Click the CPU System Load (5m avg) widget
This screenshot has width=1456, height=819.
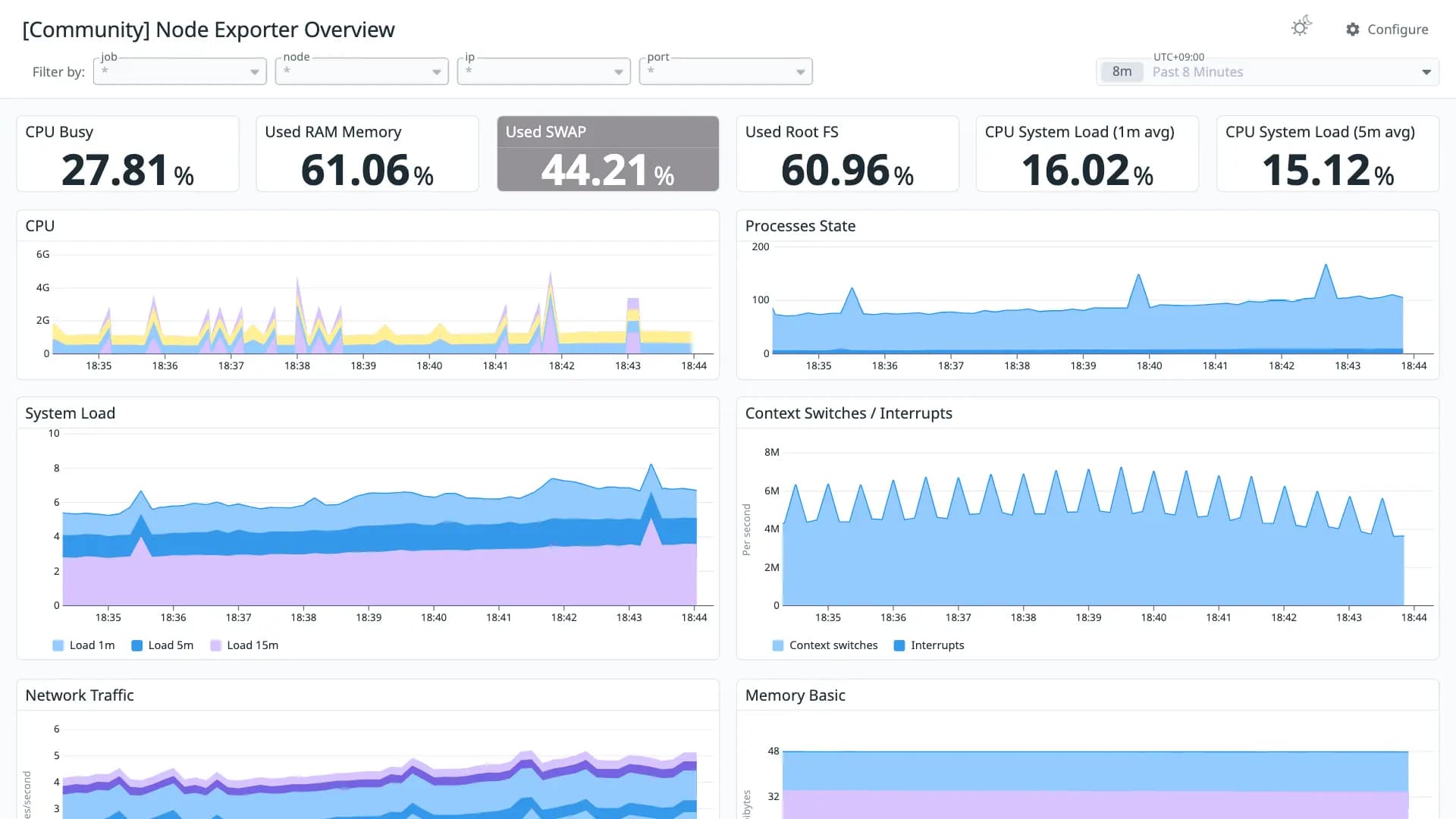(x=1328, y=153)
